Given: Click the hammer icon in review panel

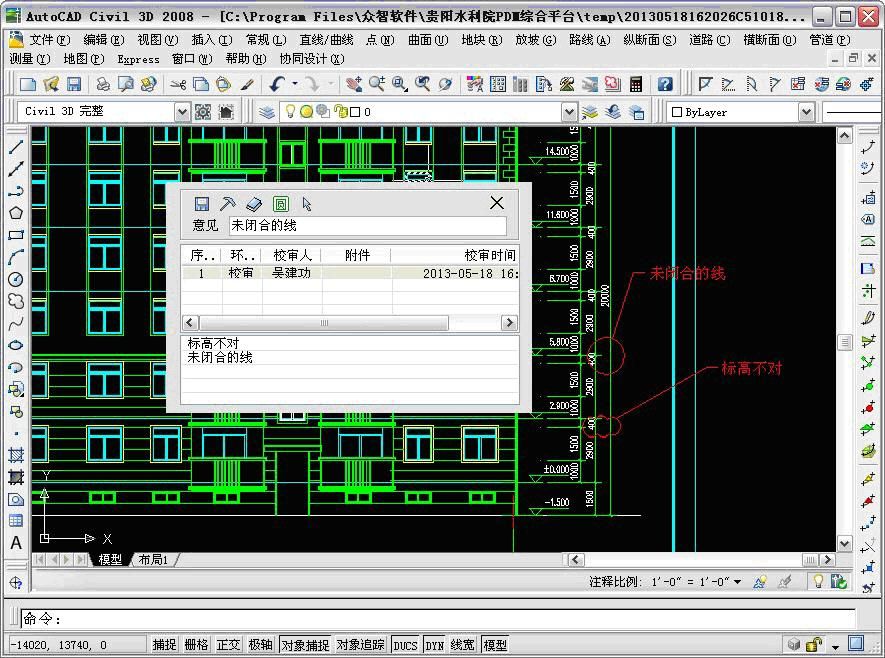Looking at the screenshot, I should (227, 204).
